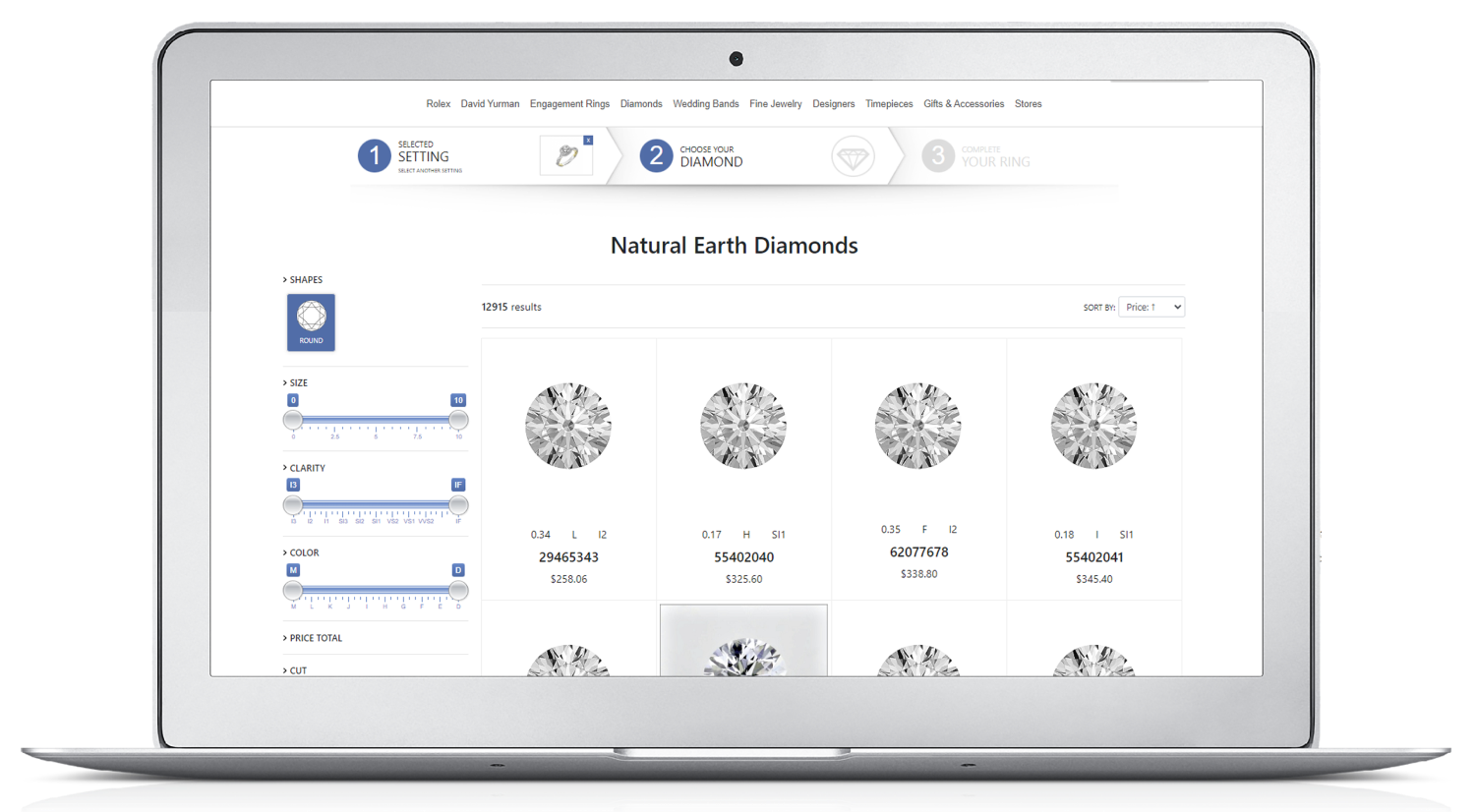Open the Fine Jewelry menu
The width and height of the screenshot is (1475, 812).
point(776,104)
